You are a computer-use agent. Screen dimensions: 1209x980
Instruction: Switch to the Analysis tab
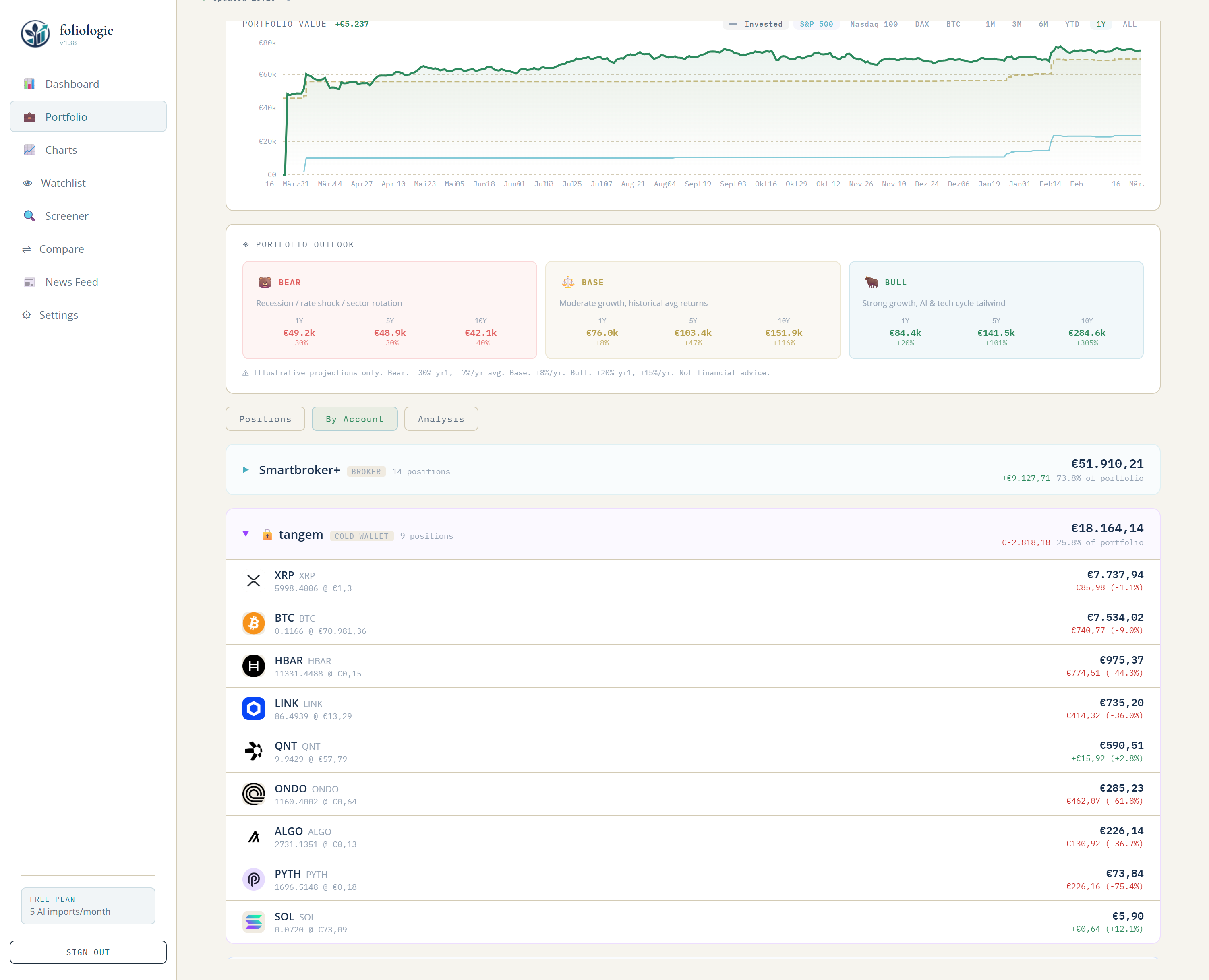pos(441,419)
